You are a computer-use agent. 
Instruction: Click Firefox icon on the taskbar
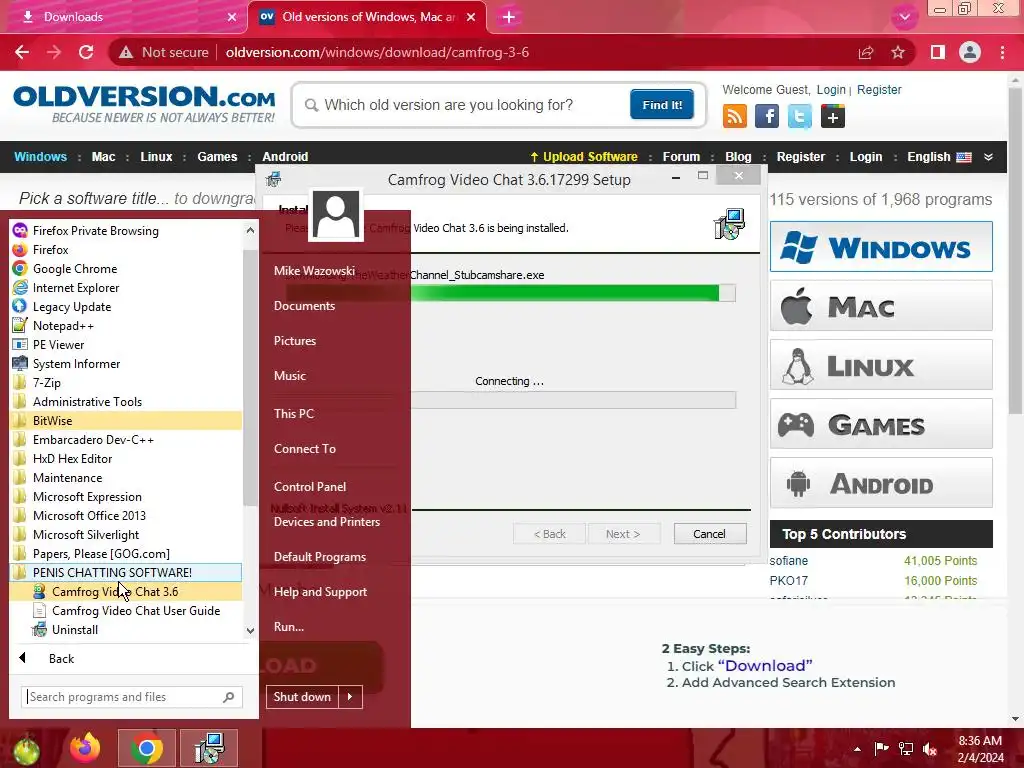tap(86, 748)
